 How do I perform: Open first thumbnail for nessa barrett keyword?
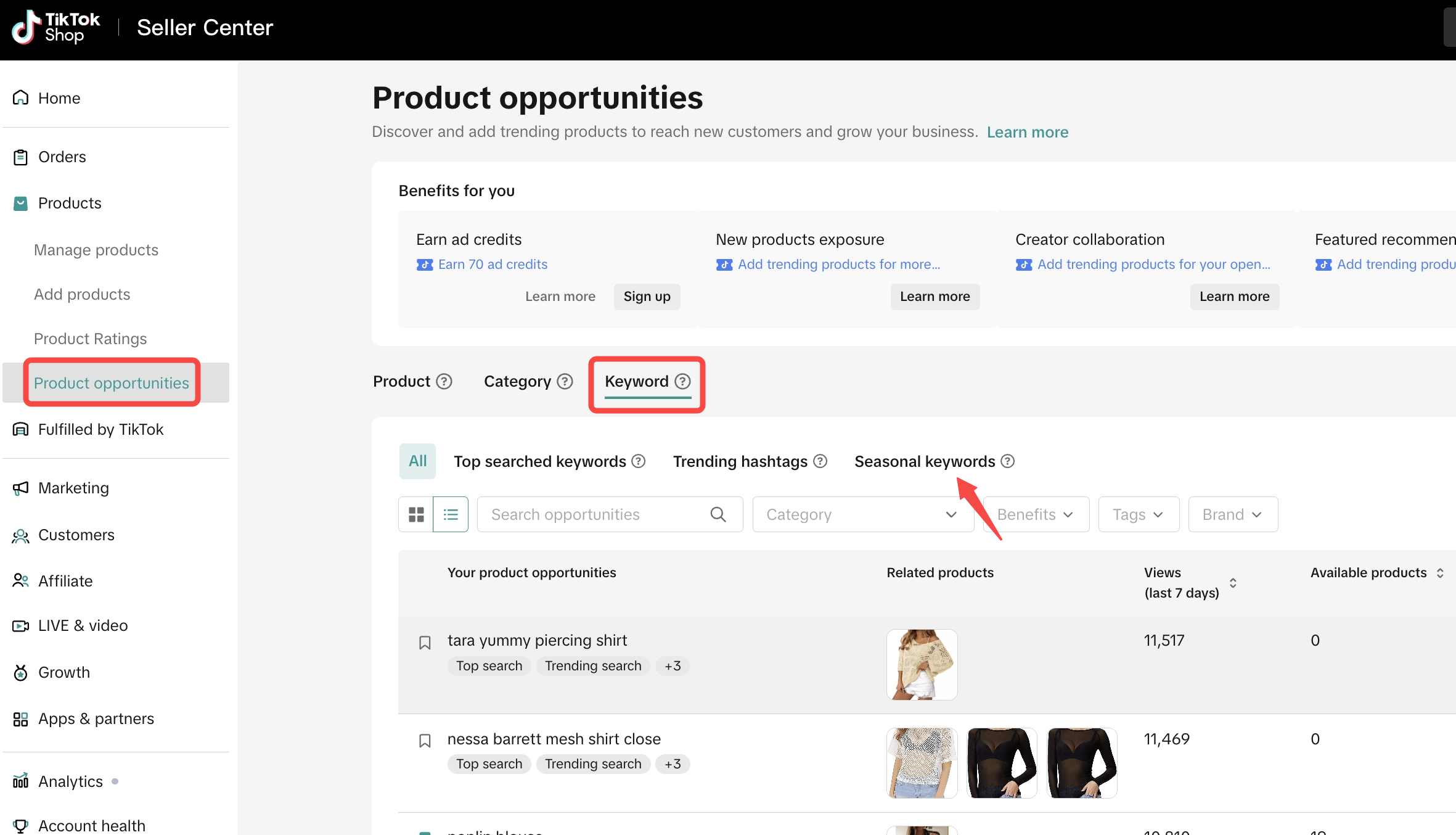click(x=922, y=763)
